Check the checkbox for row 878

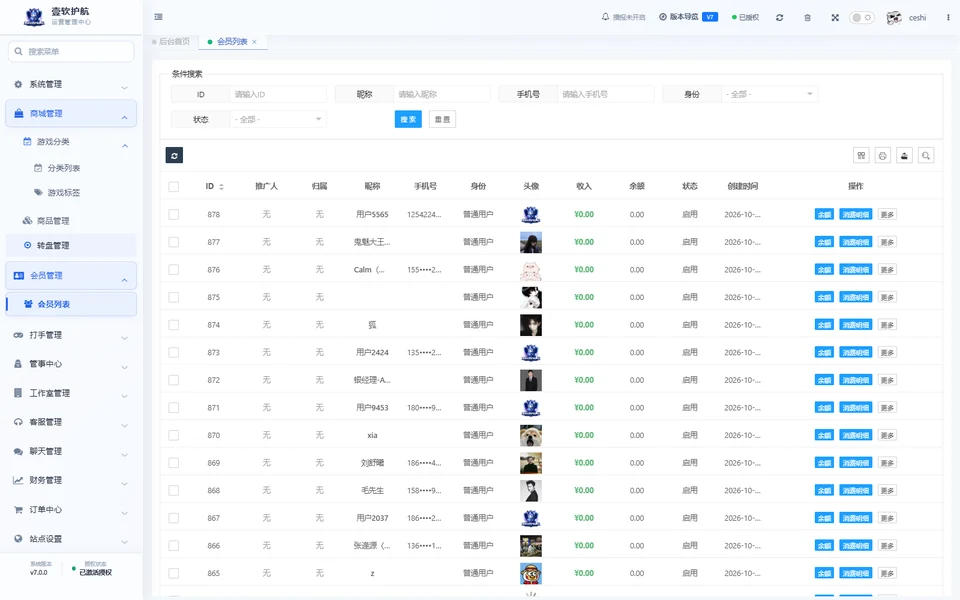click(x=174, y=214)
